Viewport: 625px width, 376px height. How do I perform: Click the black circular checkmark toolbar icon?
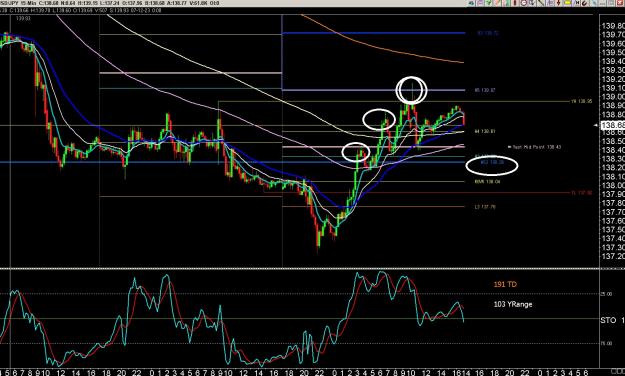(585, 3)
